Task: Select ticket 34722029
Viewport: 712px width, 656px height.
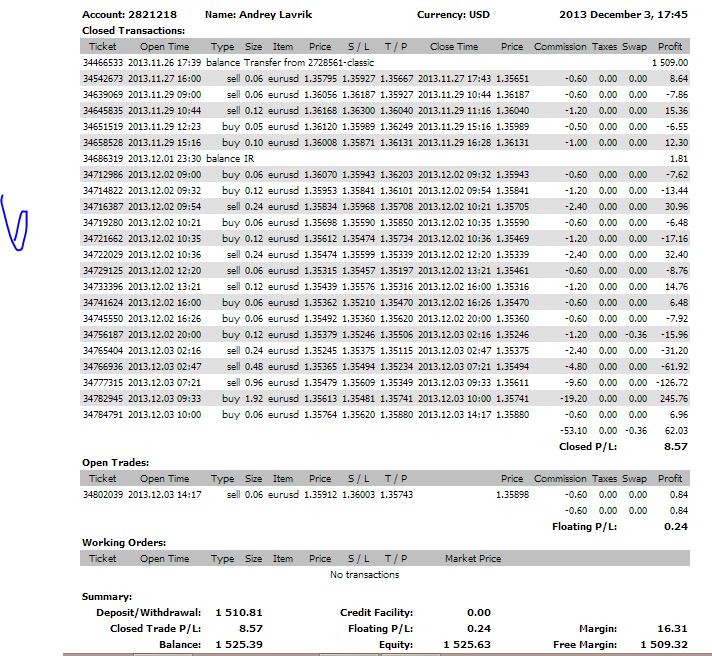Action: pyautogui.click(x=103, y=255)
